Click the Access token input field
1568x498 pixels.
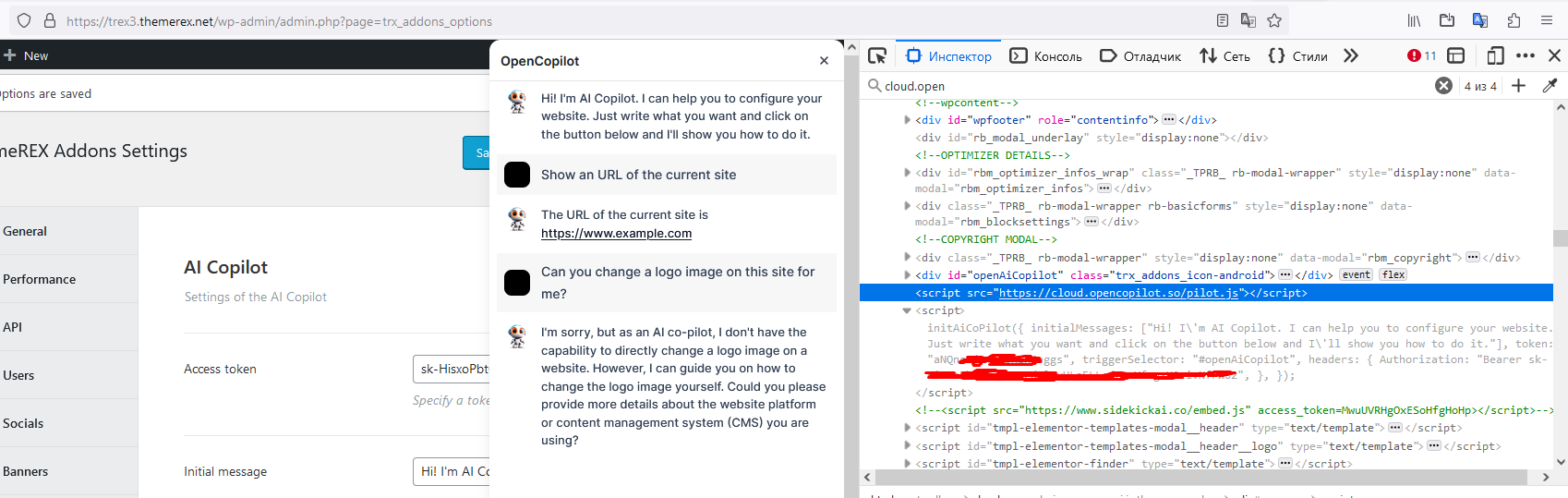click(x=451, y=369)
